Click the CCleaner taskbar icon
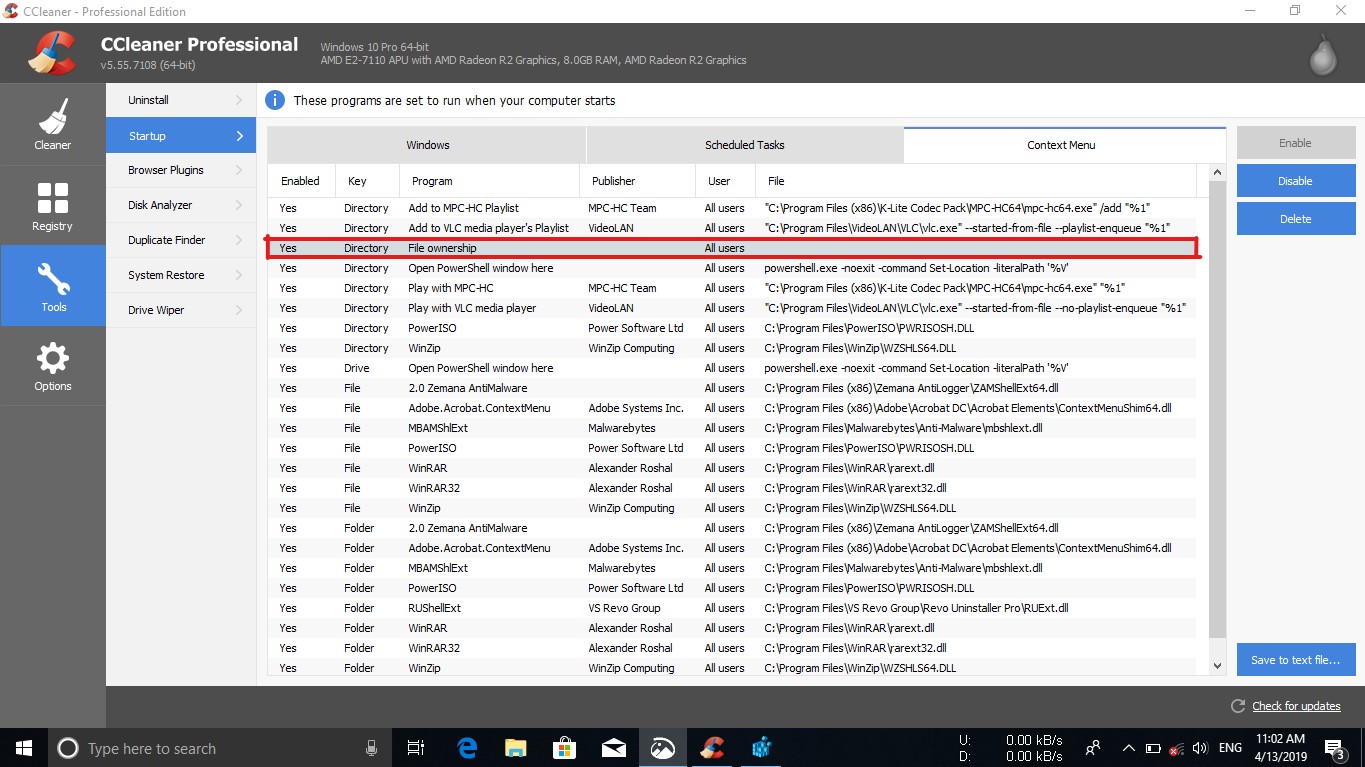The width and height of the screenshot is (1365, 767). [711, 748]
